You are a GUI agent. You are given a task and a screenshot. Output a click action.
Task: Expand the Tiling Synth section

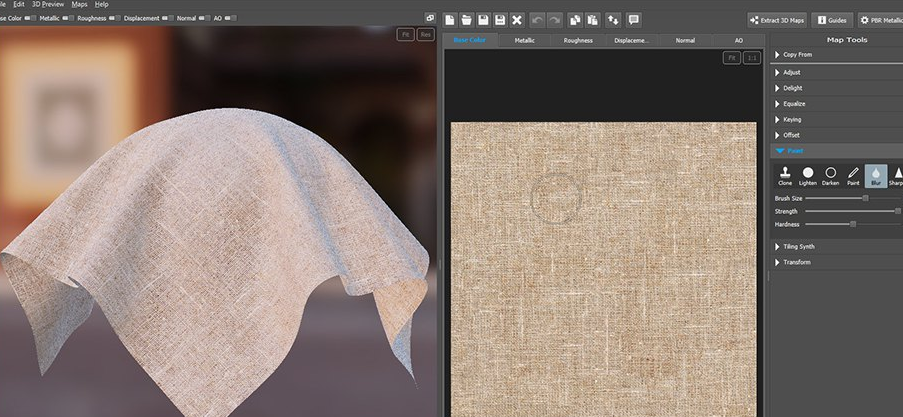(798, 246)
